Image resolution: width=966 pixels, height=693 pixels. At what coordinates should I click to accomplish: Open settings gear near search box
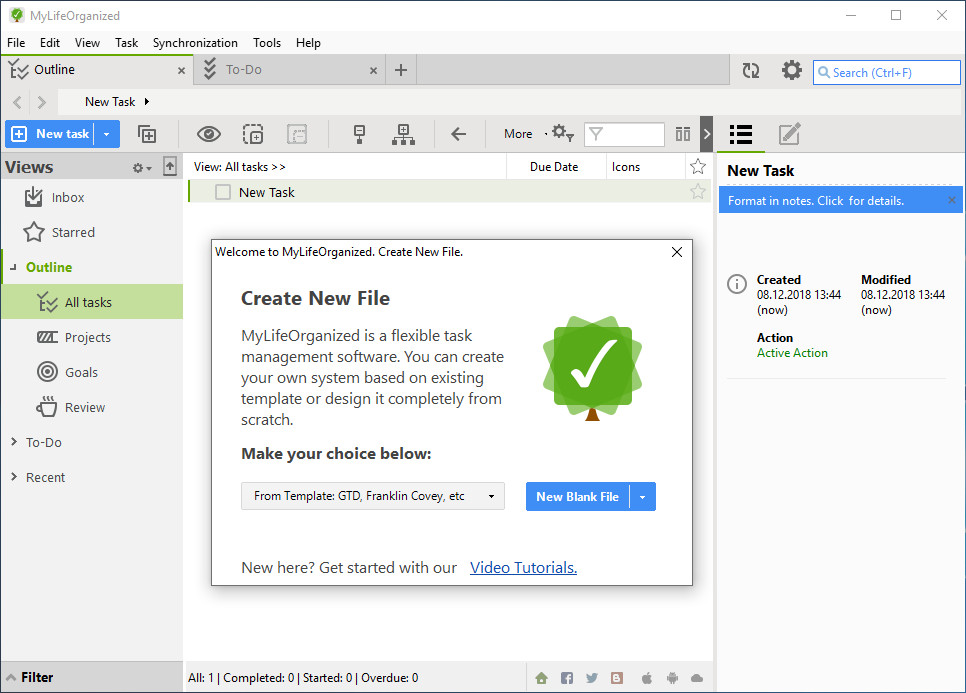pos(792,70)
